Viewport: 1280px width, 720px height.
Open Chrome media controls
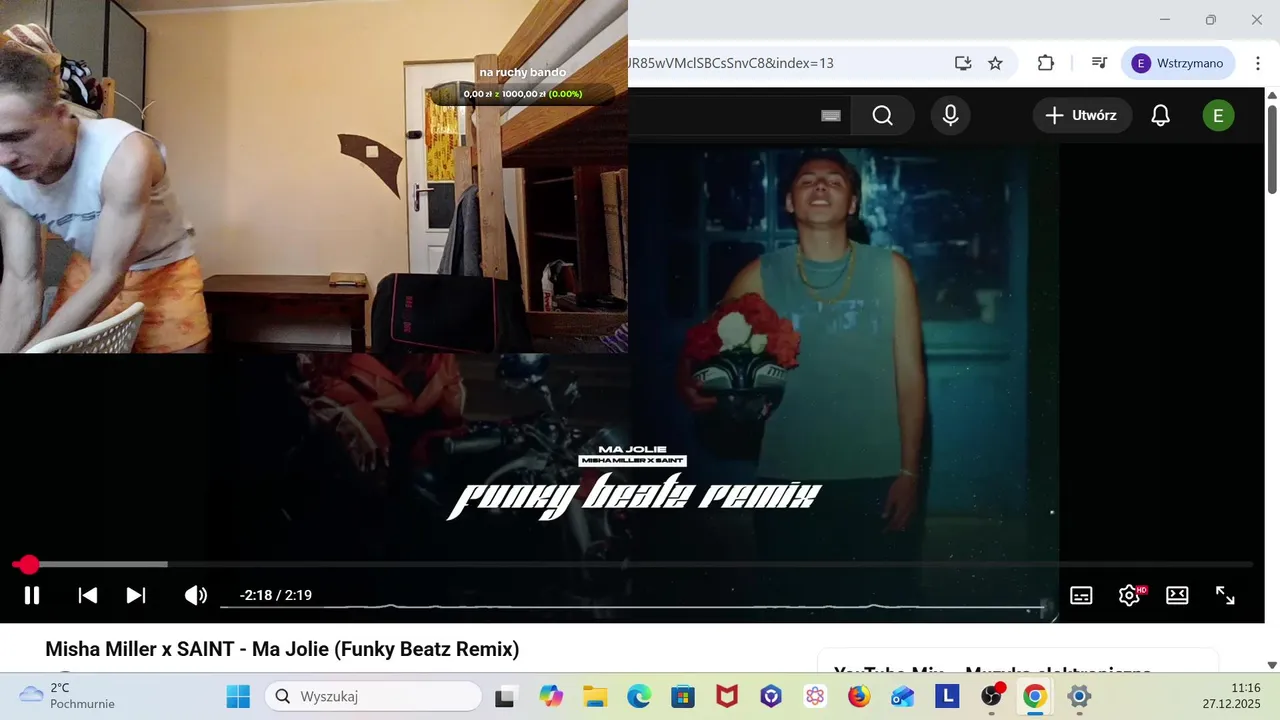coord(1099,63)
